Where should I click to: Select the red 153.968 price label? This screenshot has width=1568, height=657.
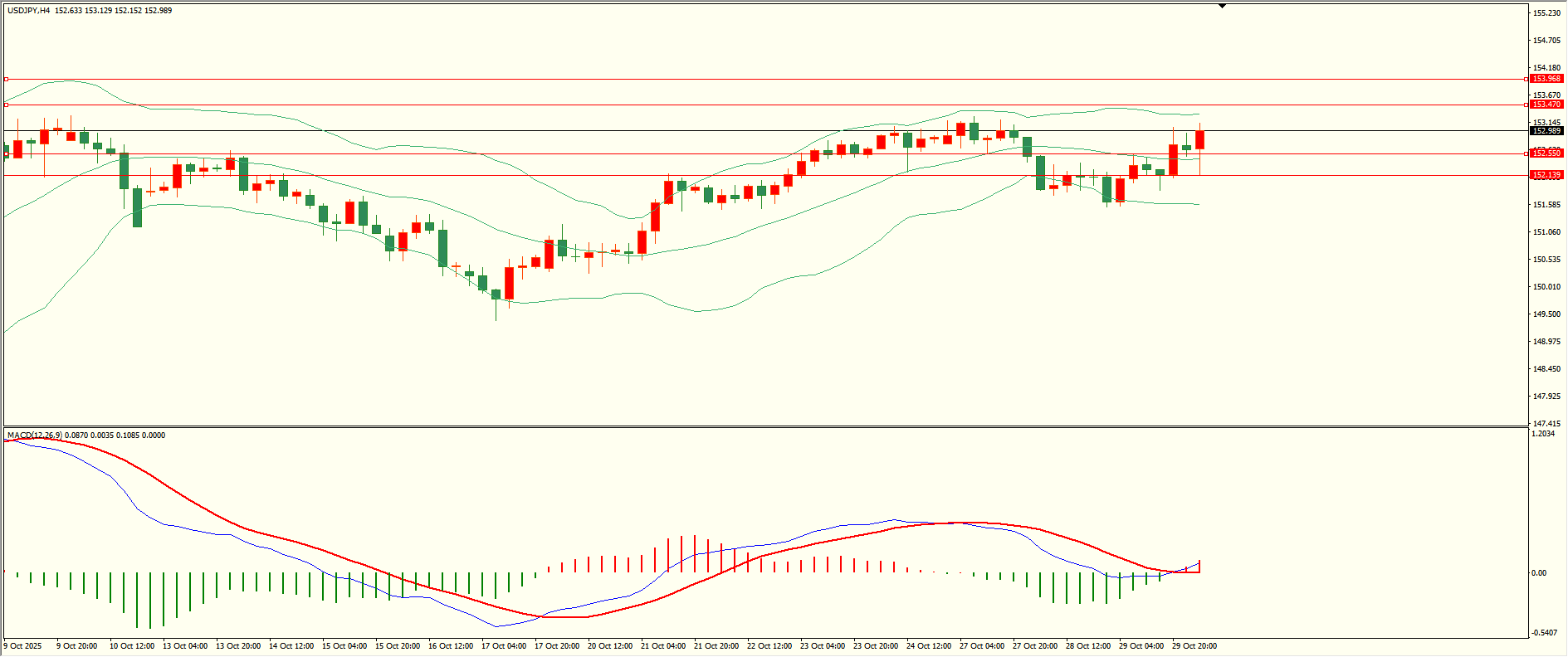pyautogui.click(x=1546, y=79)
